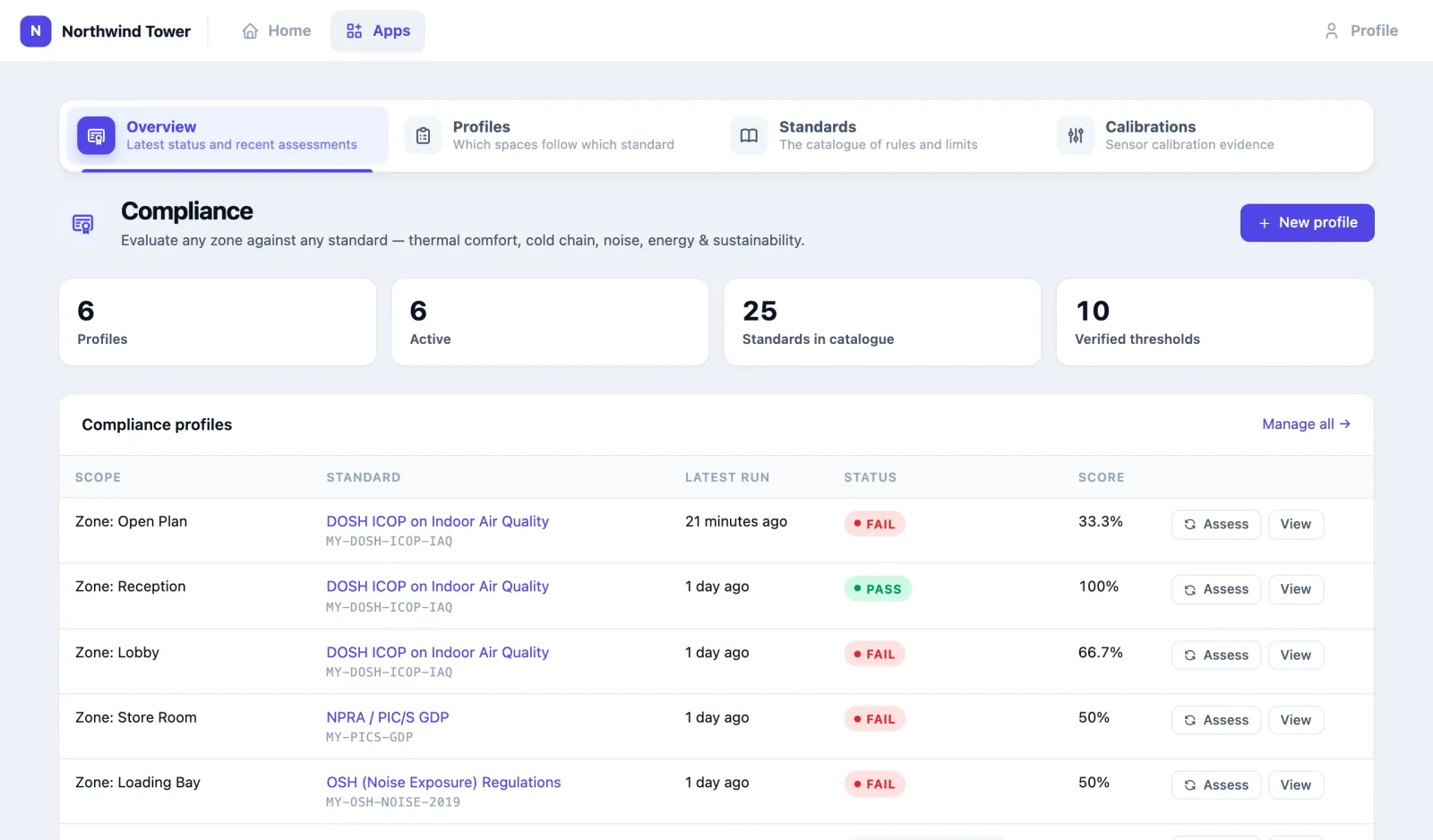This screenshot has height=840, width=1433.
Task: Click the Compliance heading certificate icon
Action: (x=83, y=224)
